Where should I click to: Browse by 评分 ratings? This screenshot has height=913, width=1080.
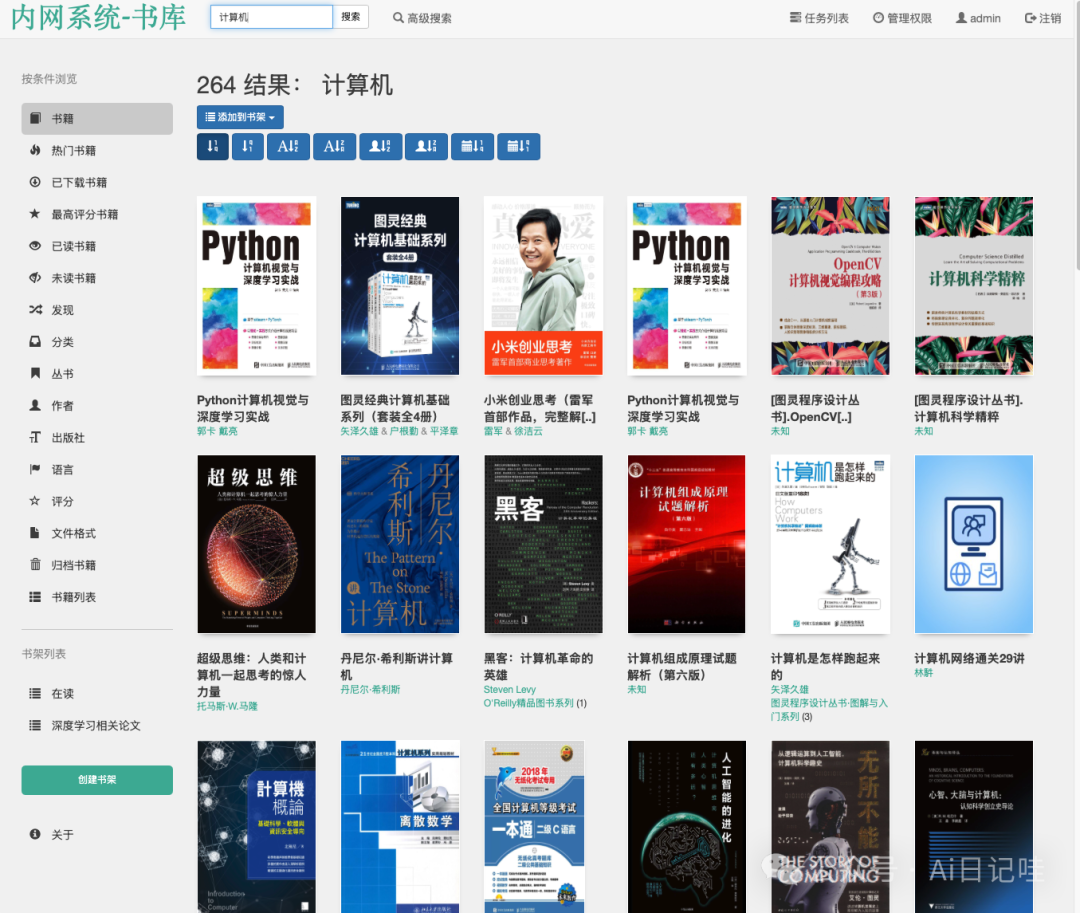(x=97, y=501)
